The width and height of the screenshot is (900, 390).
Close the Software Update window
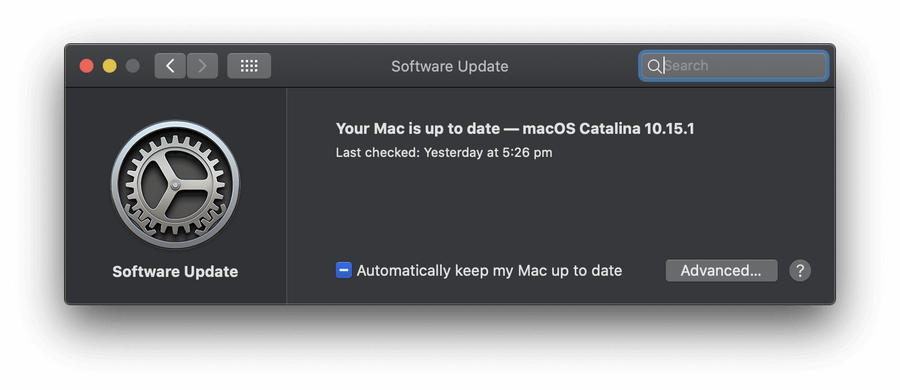coord(87,66)
